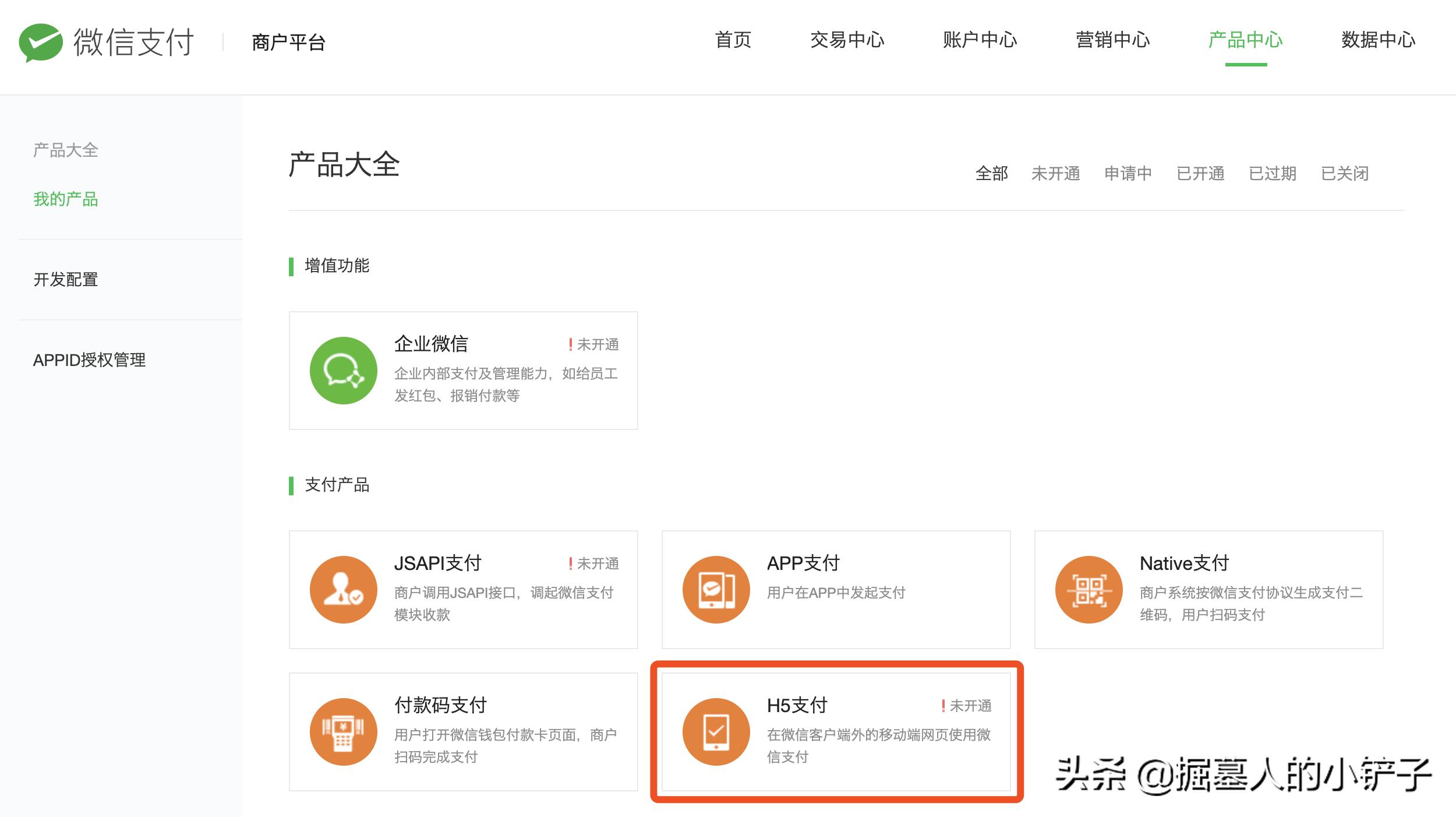
Task: Filter products by 未开通 status
Action: [1056, 173]
